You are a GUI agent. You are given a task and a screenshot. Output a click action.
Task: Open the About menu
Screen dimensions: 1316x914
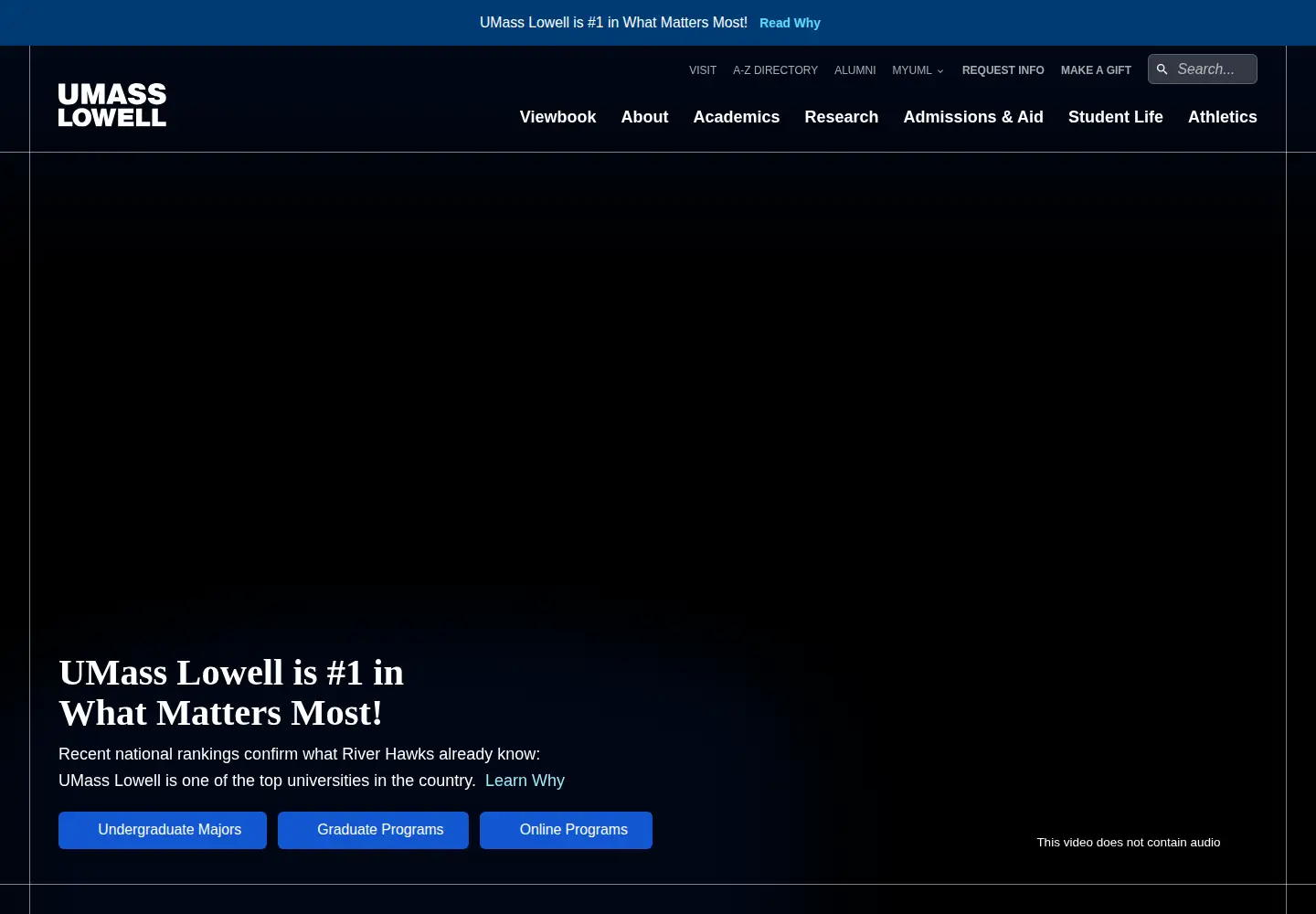tap(644, 117)
